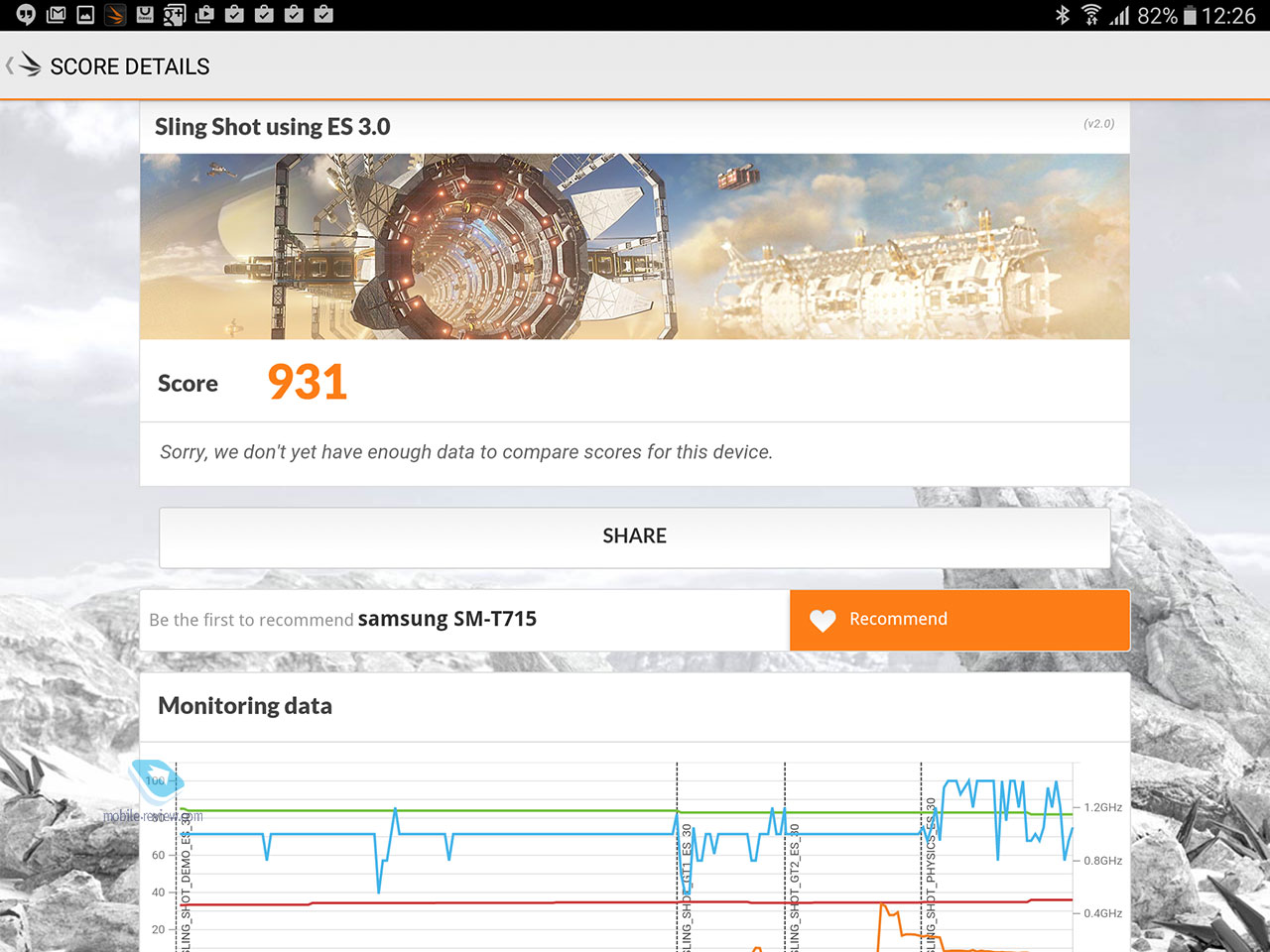Tap the 'Sling Shot using ES 3.0' title
1270x952 pixels.
[273, 127]
